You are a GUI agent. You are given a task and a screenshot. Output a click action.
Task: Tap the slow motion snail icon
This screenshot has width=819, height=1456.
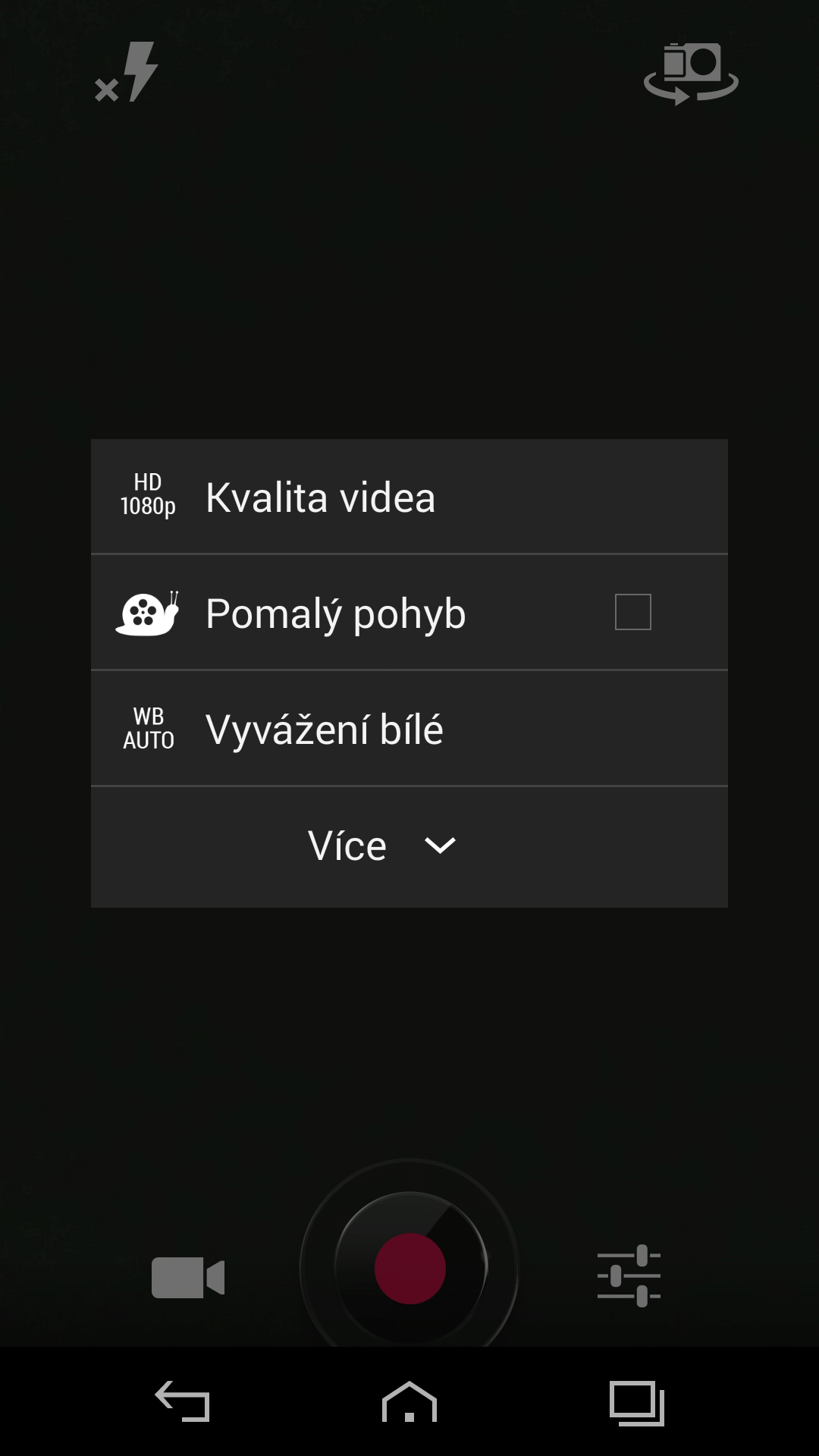click(x=148, y=613)
